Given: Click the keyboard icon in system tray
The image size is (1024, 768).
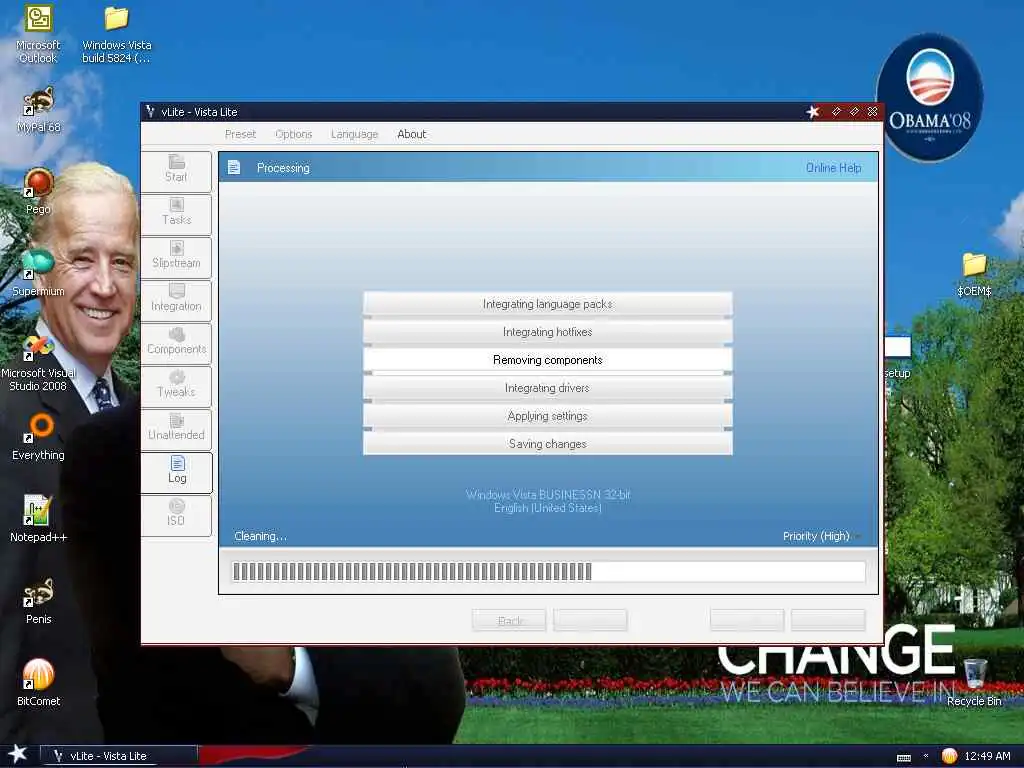Looking at the screenshot, I should (x=904, y=758).
